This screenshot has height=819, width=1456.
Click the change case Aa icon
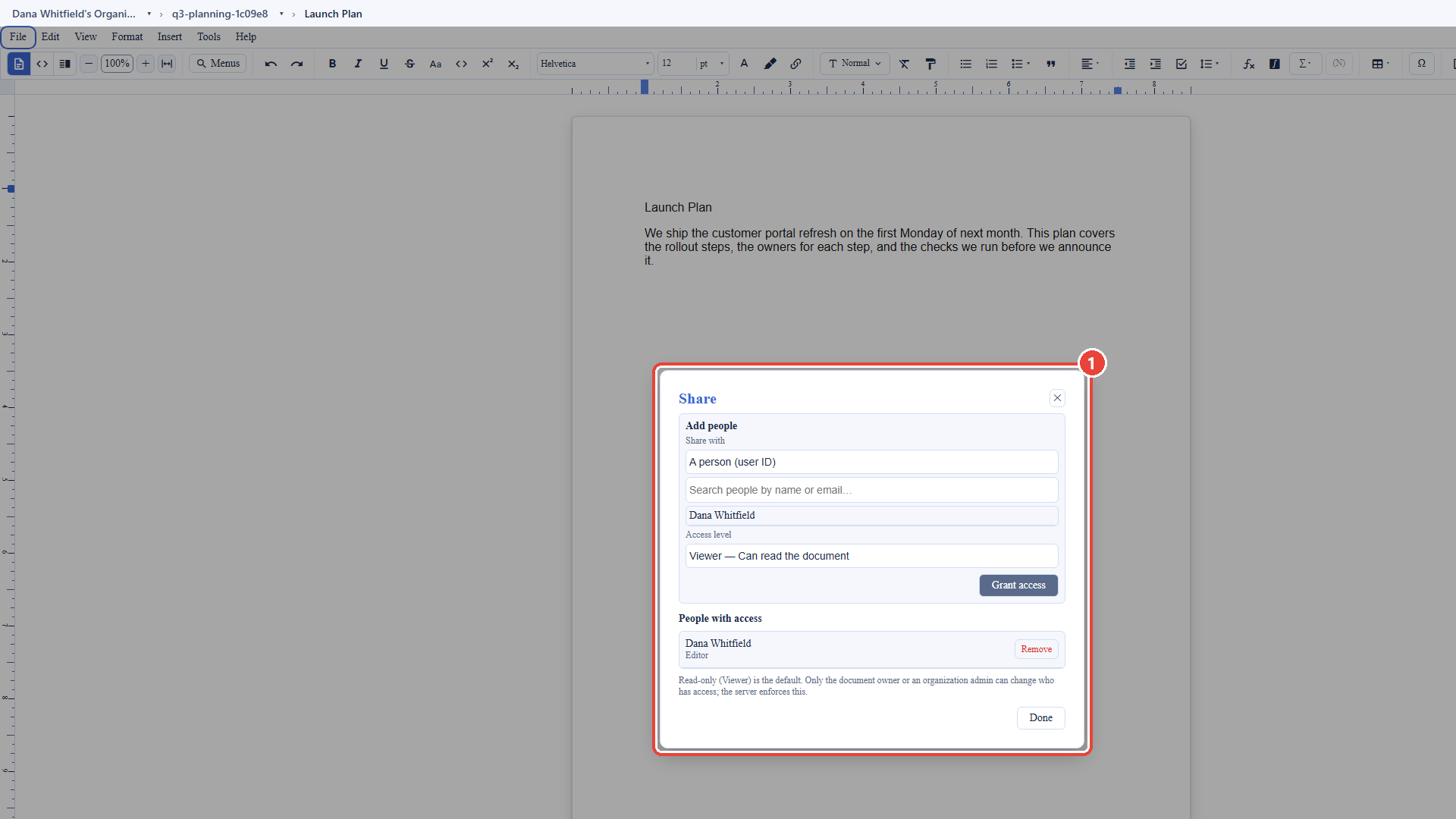tap(435, 64)
